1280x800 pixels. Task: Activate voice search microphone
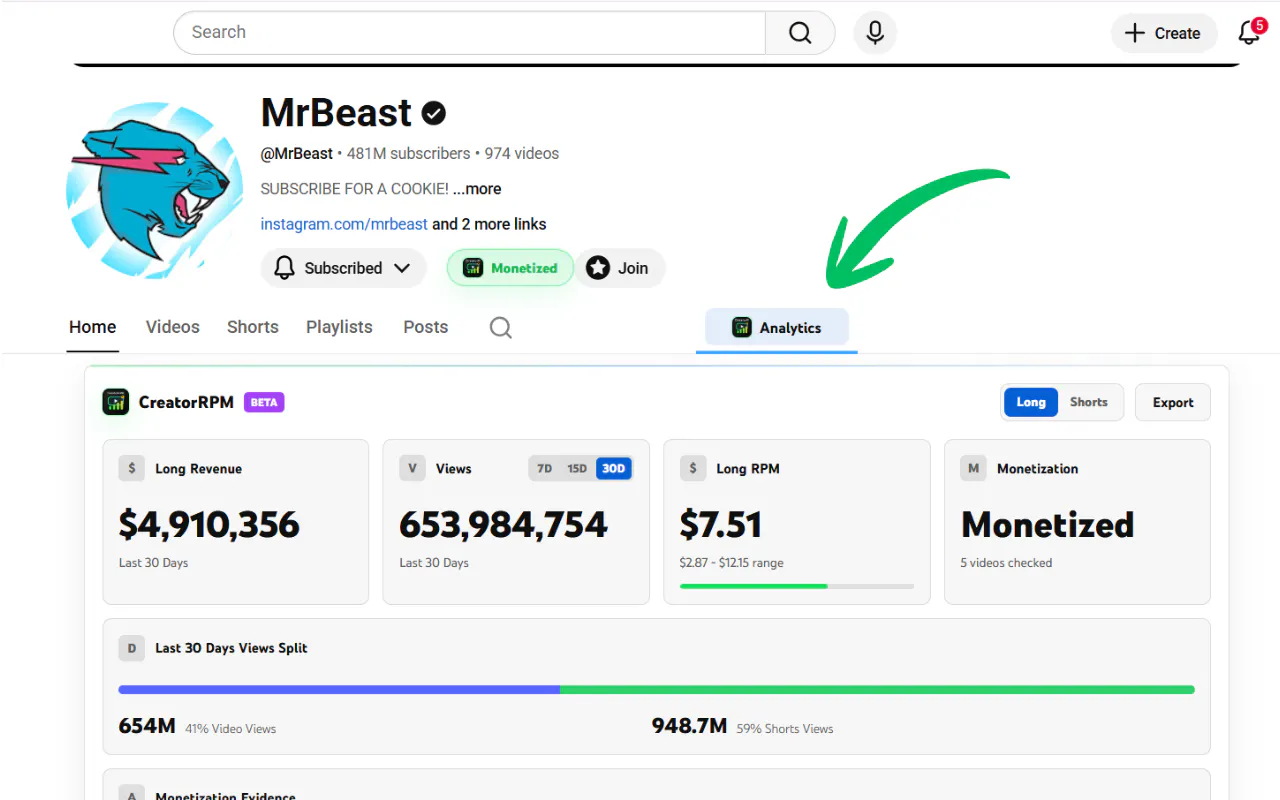[x=875, y=33]
